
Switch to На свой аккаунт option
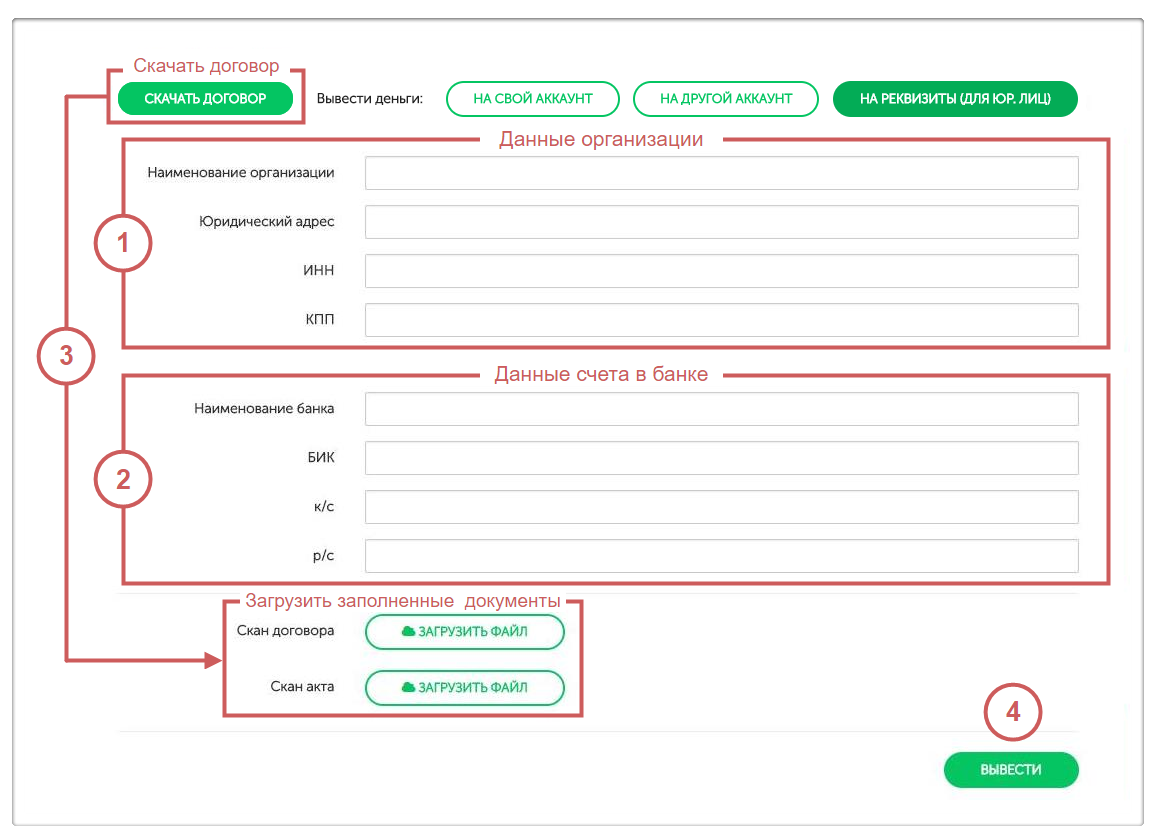point(532,99)
